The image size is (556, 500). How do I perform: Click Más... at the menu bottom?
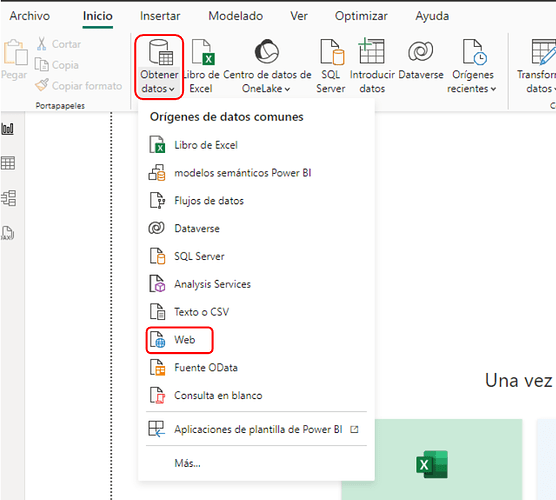pos(187,463)
